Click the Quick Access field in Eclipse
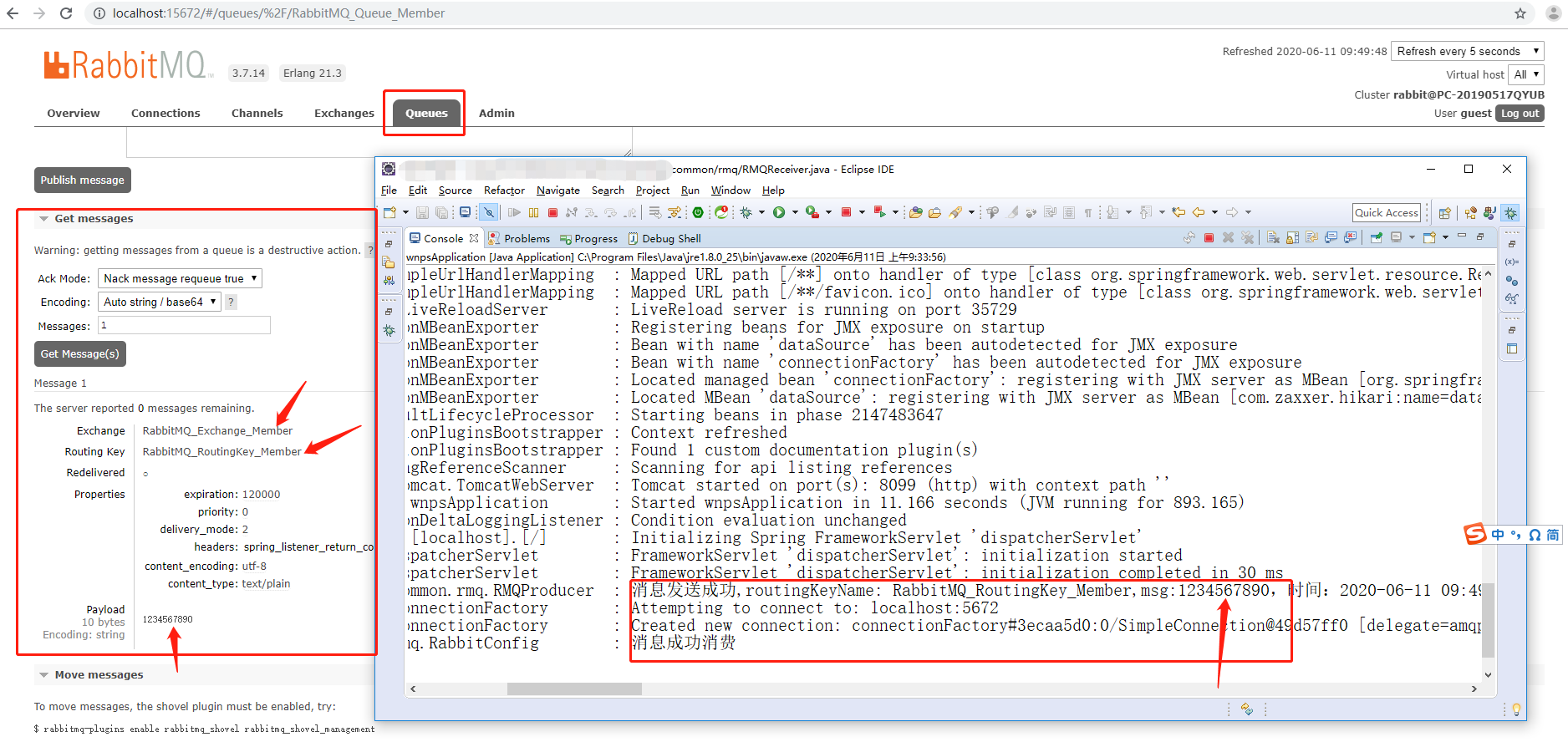Image resolution: width=1568 pixels, height=742 pixels. [x=1387, y=213]
